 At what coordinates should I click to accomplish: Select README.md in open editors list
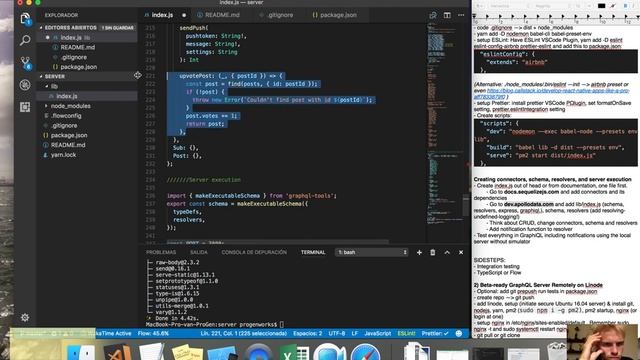pyautogui.click(x=88, y=47)
